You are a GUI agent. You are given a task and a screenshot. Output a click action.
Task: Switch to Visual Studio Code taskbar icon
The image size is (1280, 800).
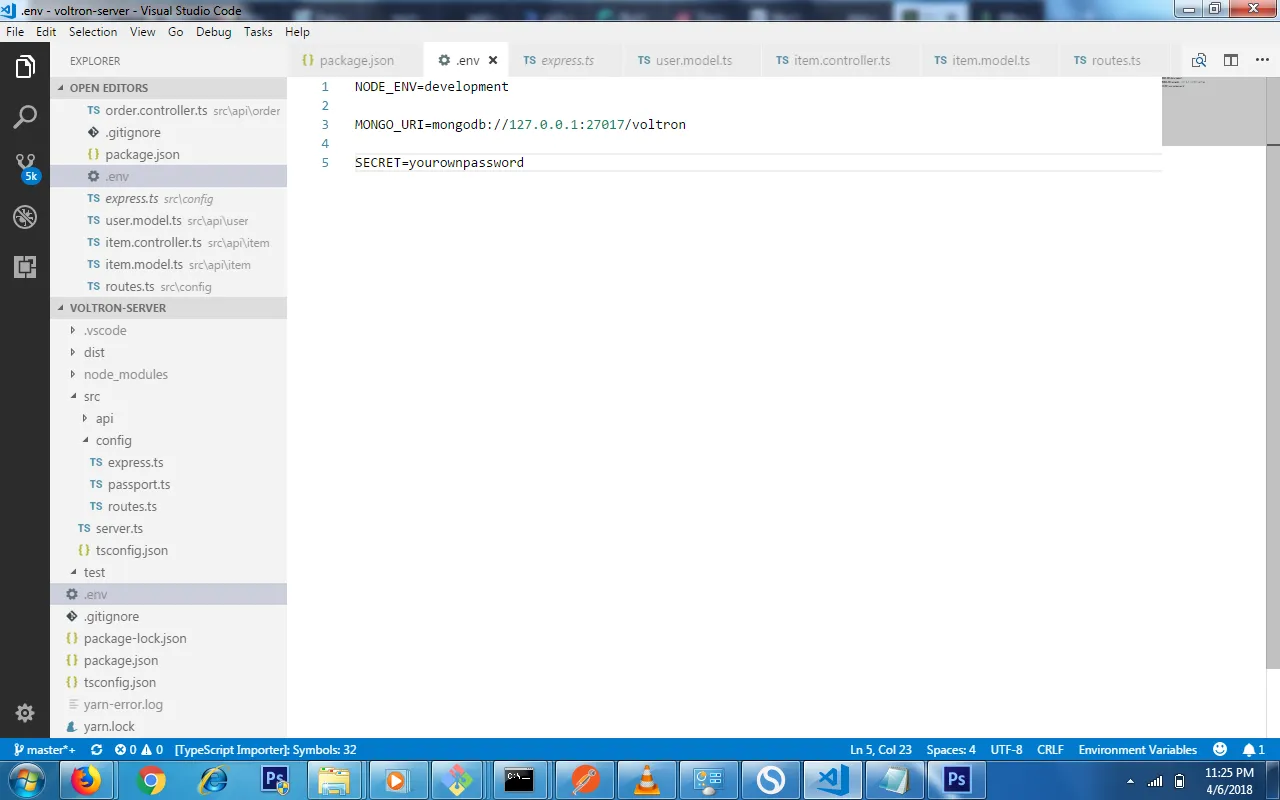[x=833, y=780]
